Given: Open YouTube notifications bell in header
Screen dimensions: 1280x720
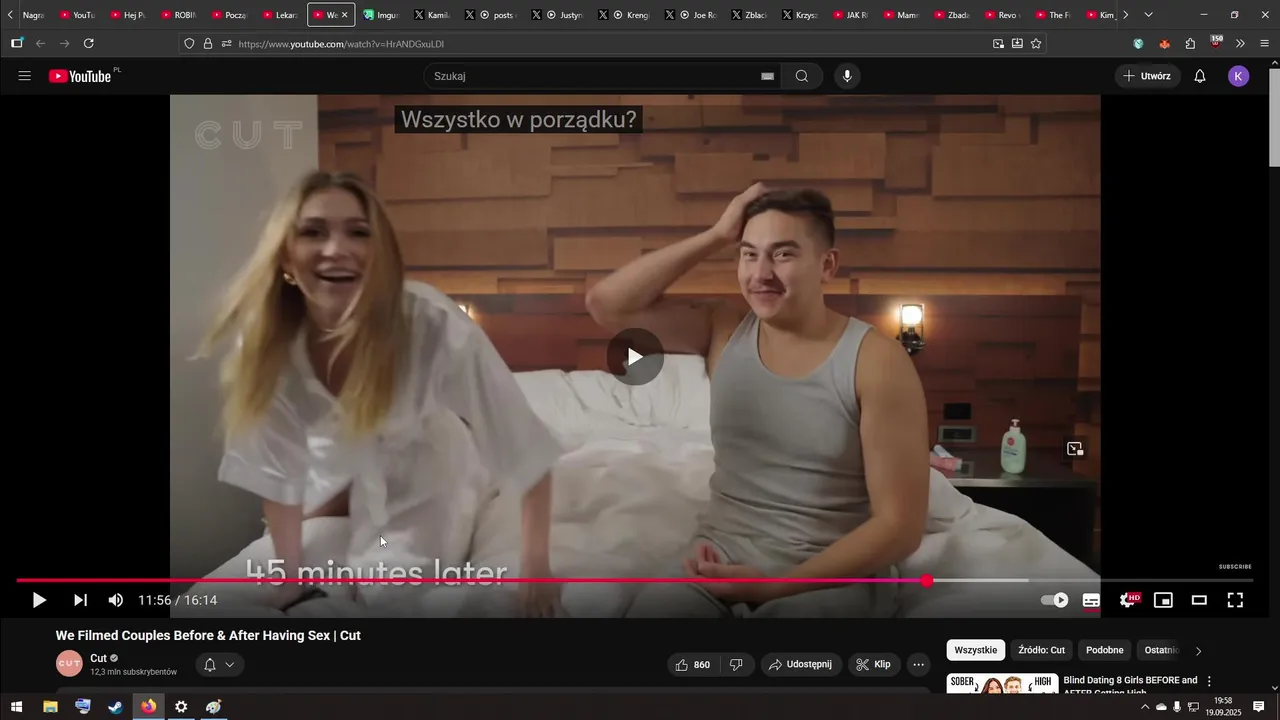Looking at the screenshot, I should tap(1200, 76).
